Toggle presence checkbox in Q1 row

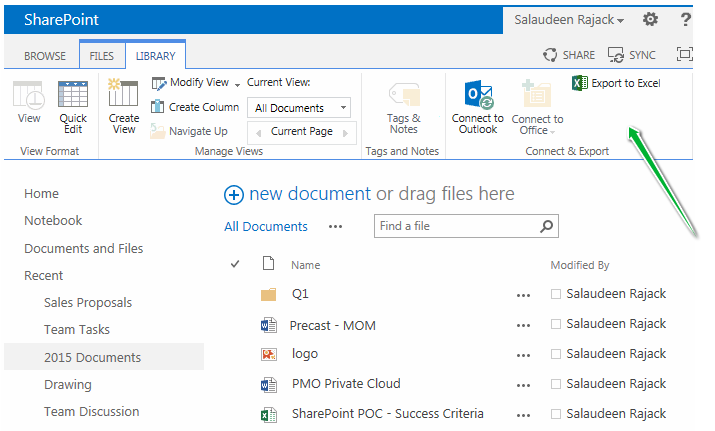click(x=555, y=294)
